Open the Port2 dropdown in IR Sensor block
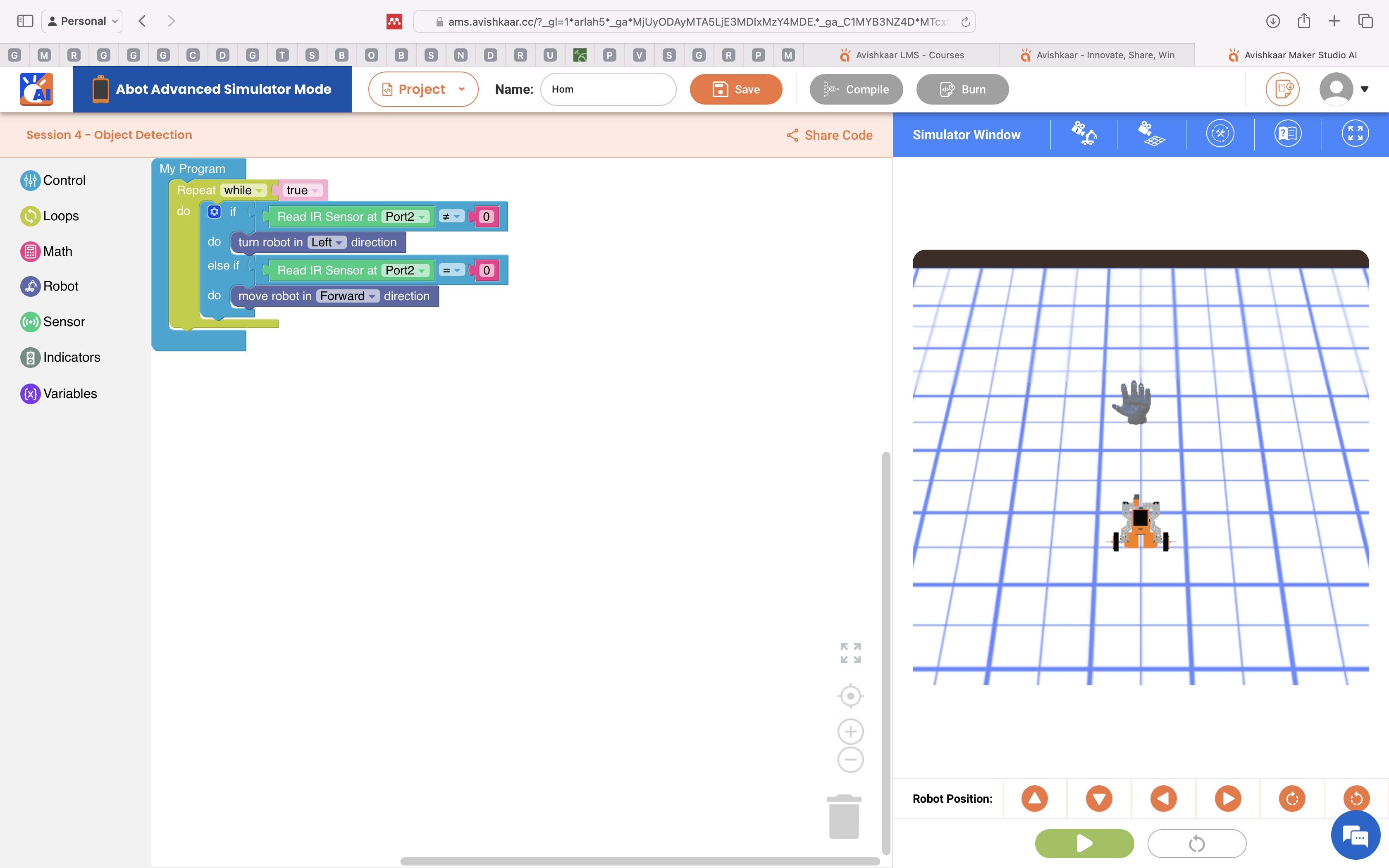 (407, 217)
